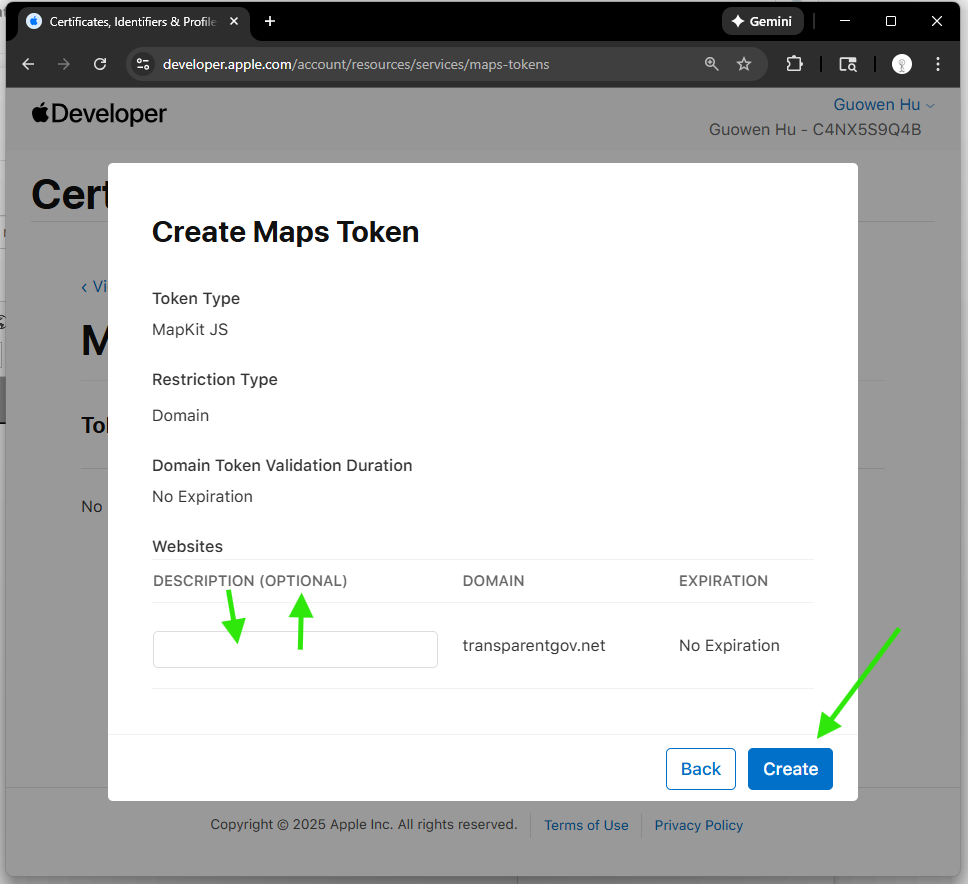Open the Terms of Use link
Image resolution: width=968 pixels, height=884 pixels.
(586, 825)
